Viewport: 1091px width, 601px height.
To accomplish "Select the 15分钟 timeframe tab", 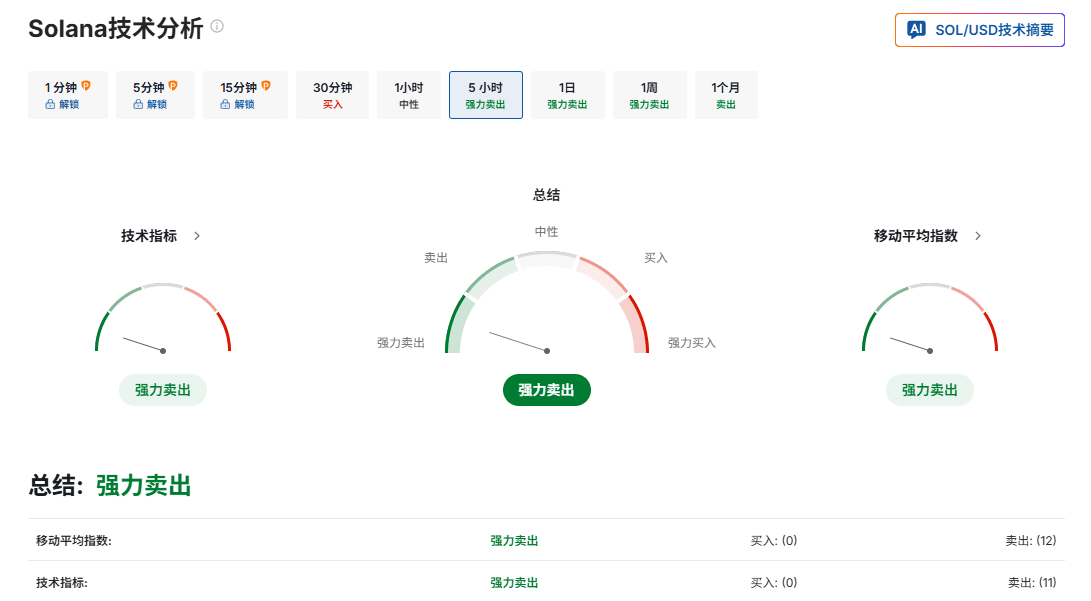I will point(245,95).
